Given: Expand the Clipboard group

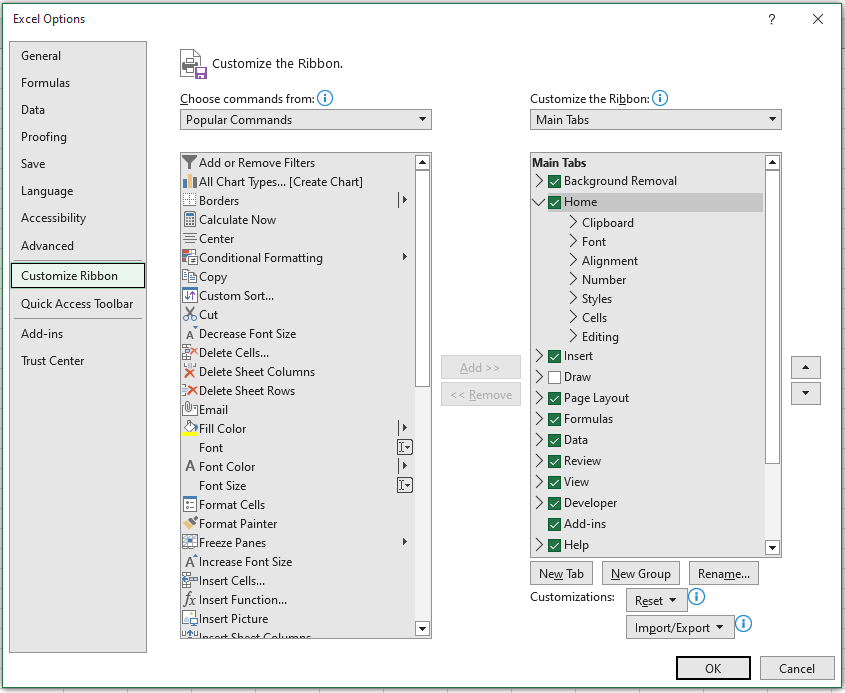Looking at the screenshot, I should (573, 222).
